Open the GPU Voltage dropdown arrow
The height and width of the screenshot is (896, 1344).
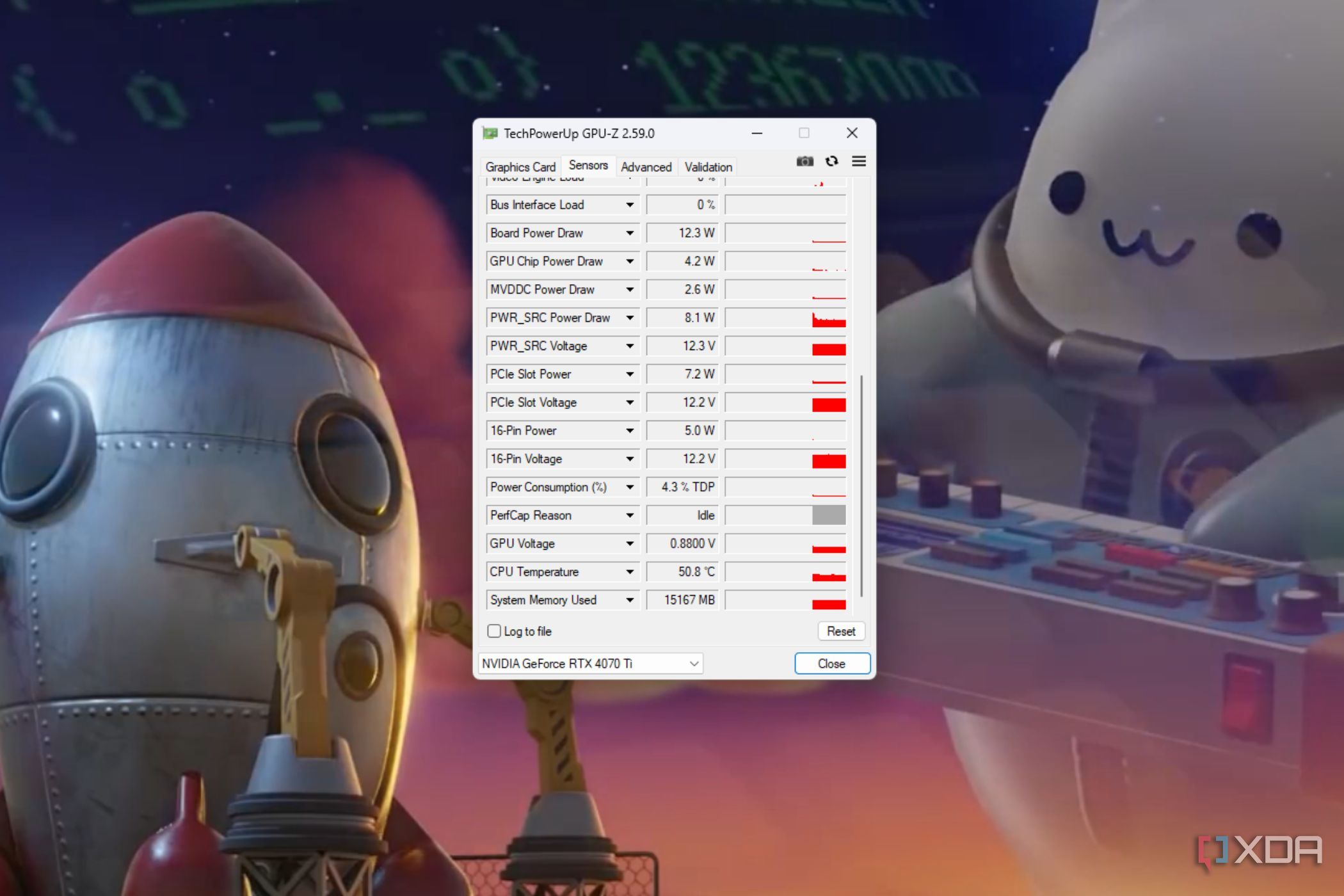point(630,543)
